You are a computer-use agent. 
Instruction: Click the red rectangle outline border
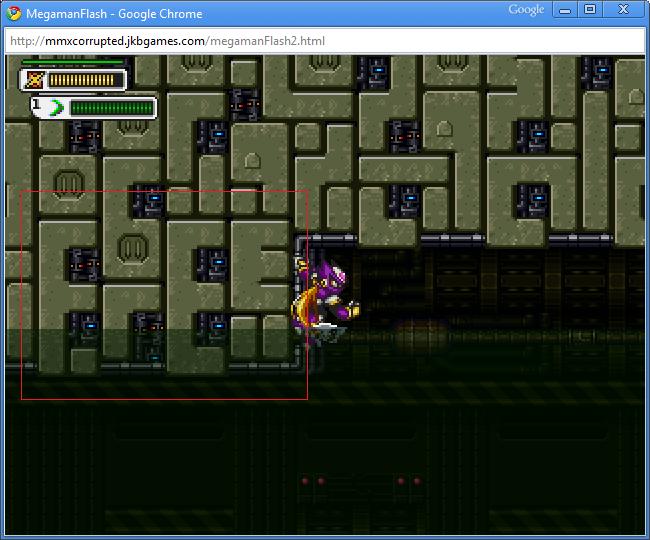click(164, 191)
